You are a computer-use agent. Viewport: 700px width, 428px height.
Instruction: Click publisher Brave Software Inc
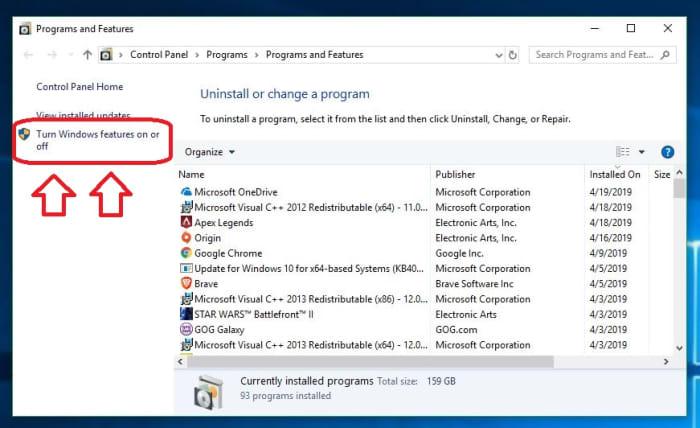[475, 283]
